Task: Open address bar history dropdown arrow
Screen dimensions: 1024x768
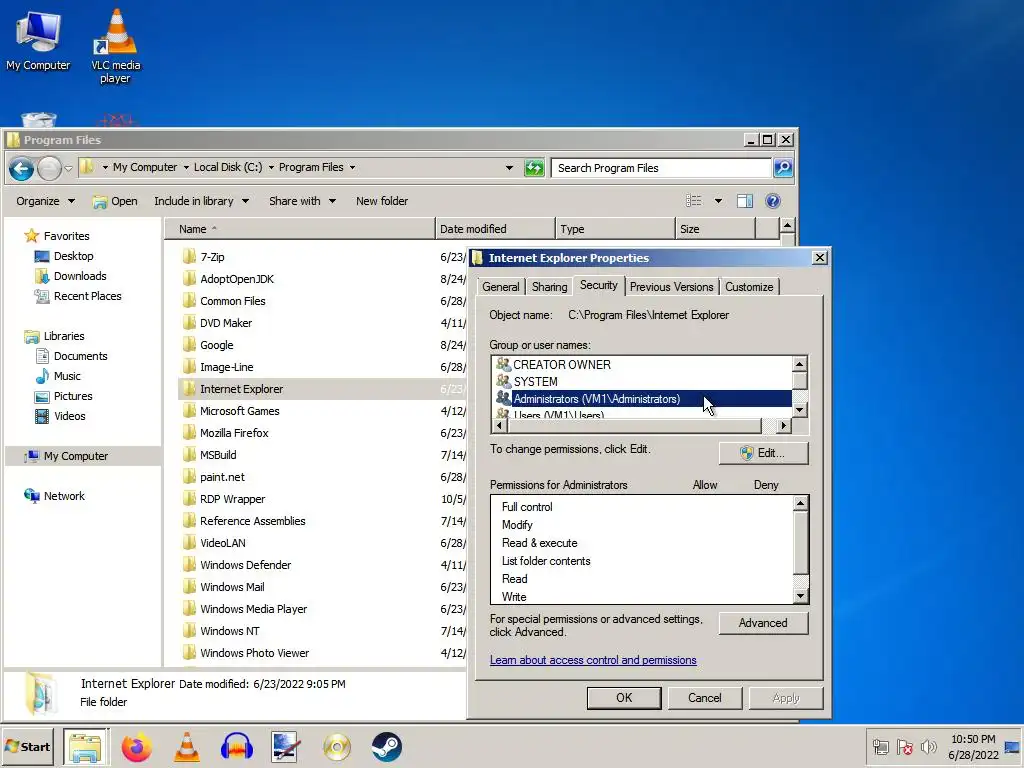Action: [x=509, y=168]
